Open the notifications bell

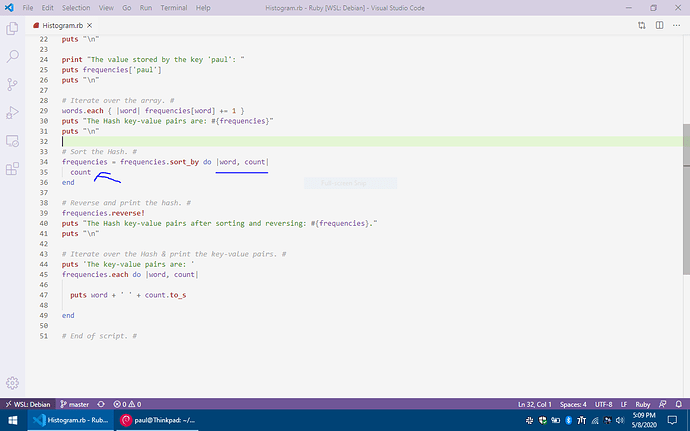pyautogui.click(x=679, y=404)
